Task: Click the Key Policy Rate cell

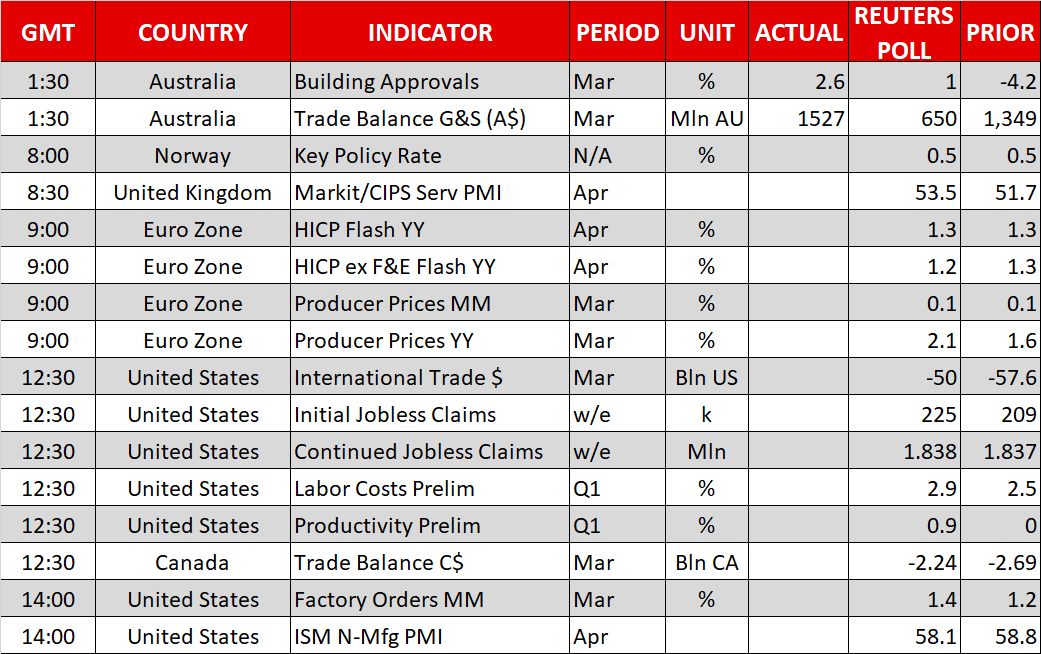Action: [368, 156]
